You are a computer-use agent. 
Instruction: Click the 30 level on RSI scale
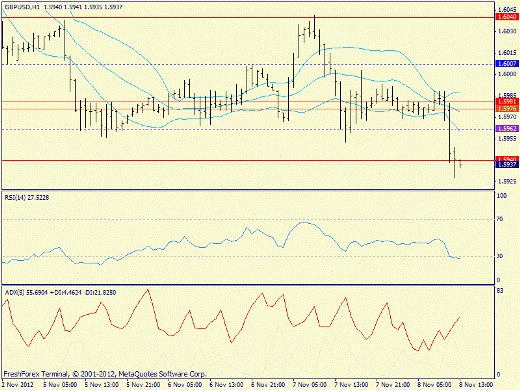(500, 256)
